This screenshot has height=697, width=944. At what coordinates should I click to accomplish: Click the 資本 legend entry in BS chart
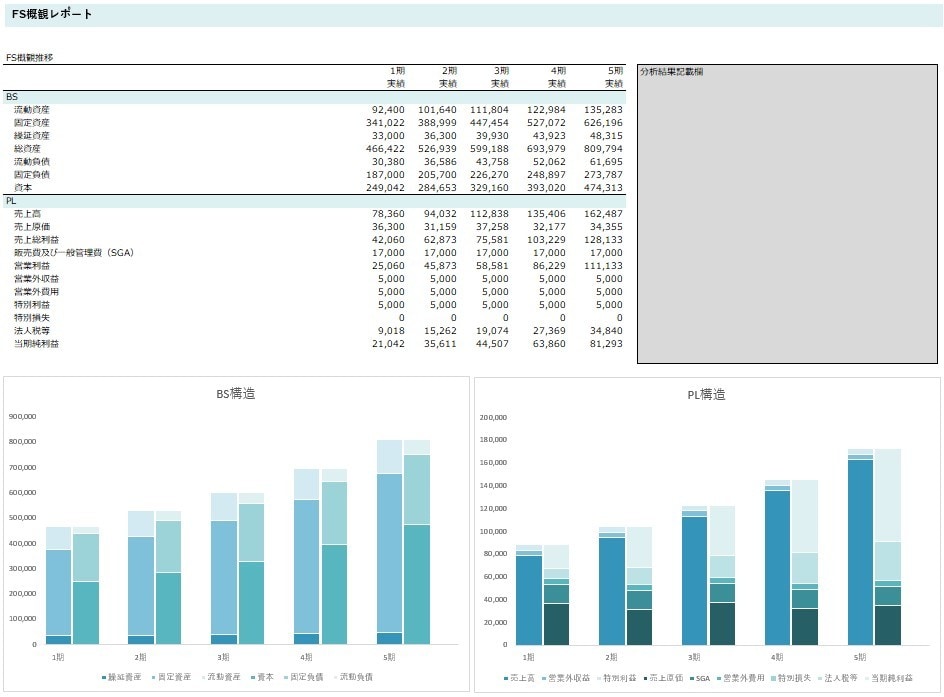(262, 677)
